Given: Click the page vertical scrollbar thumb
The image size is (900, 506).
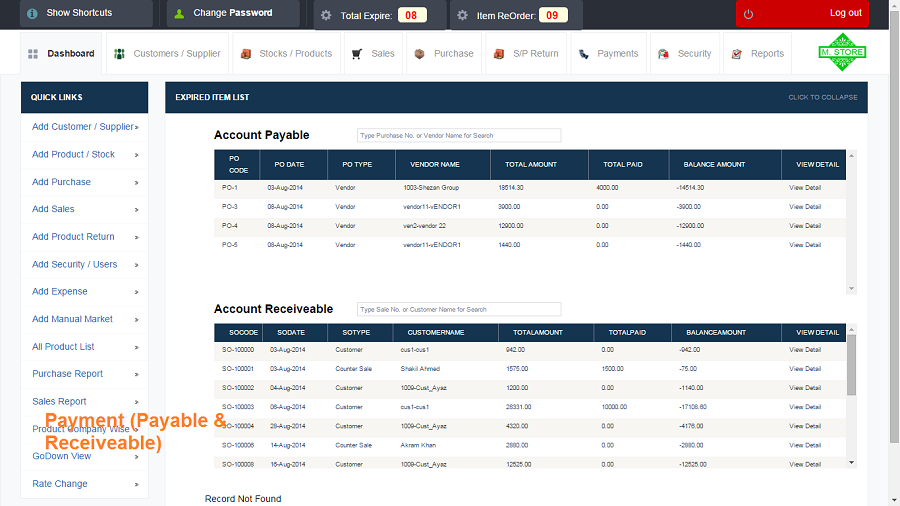Looking at the screenshot, I should (x=894, y=227).
